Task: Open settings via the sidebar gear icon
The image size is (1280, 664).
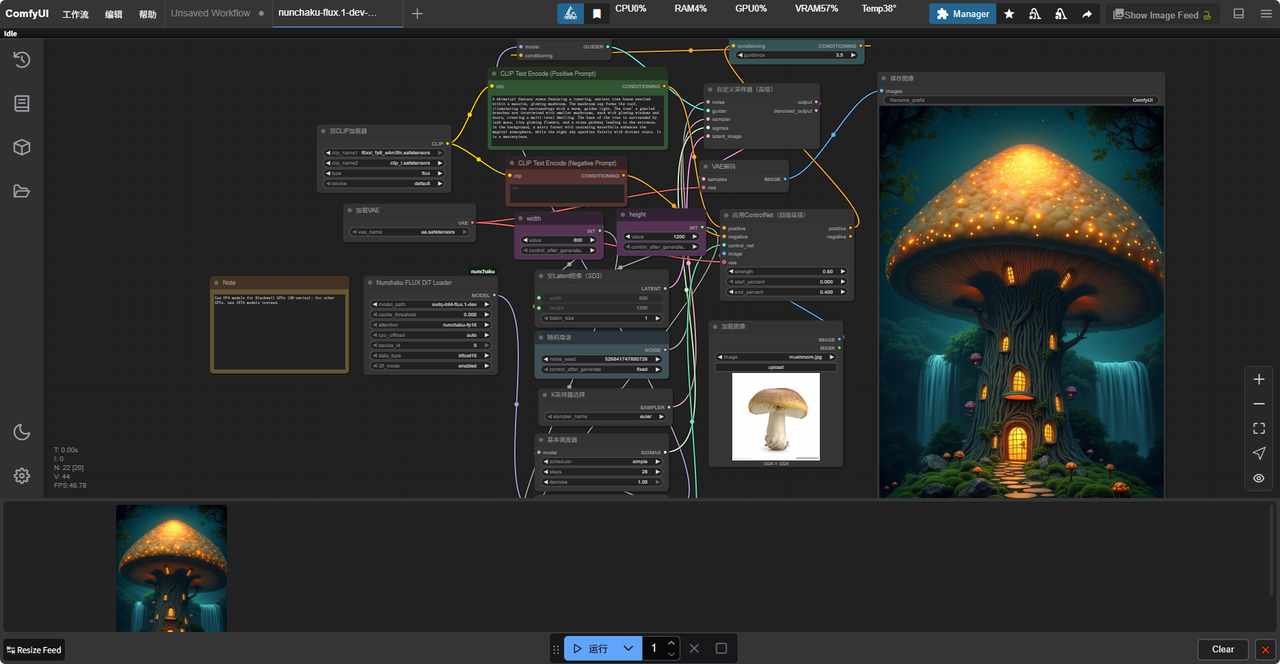Action: (x=21, y=476)
